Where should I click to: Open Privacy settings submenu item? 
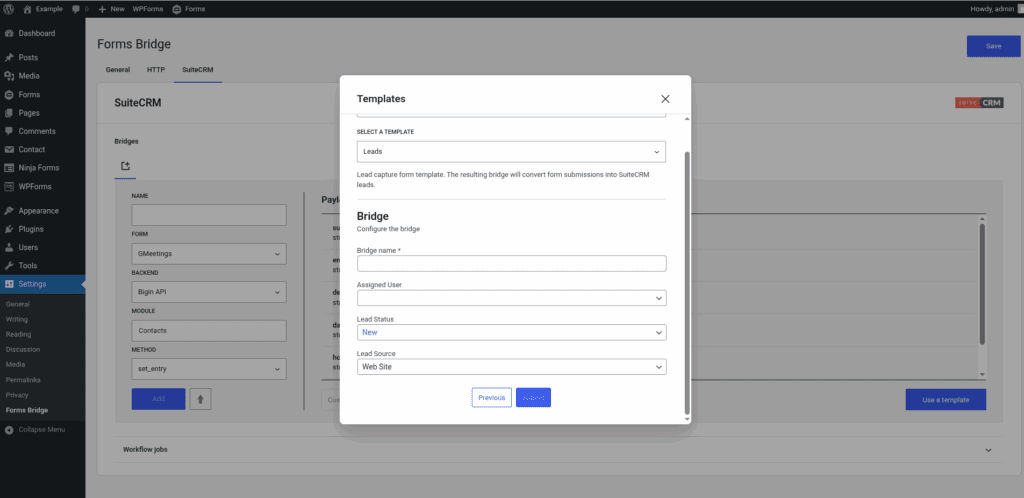[x=16, y=395]
